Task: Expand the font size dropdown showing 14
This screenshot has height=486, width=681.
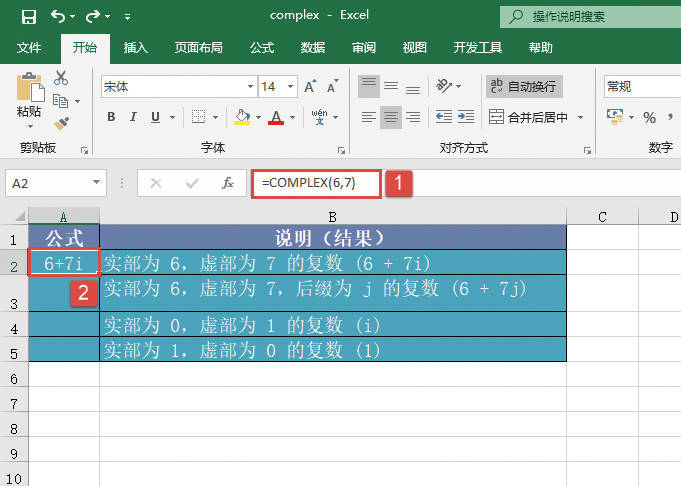Action: click(x=287, y=87)
